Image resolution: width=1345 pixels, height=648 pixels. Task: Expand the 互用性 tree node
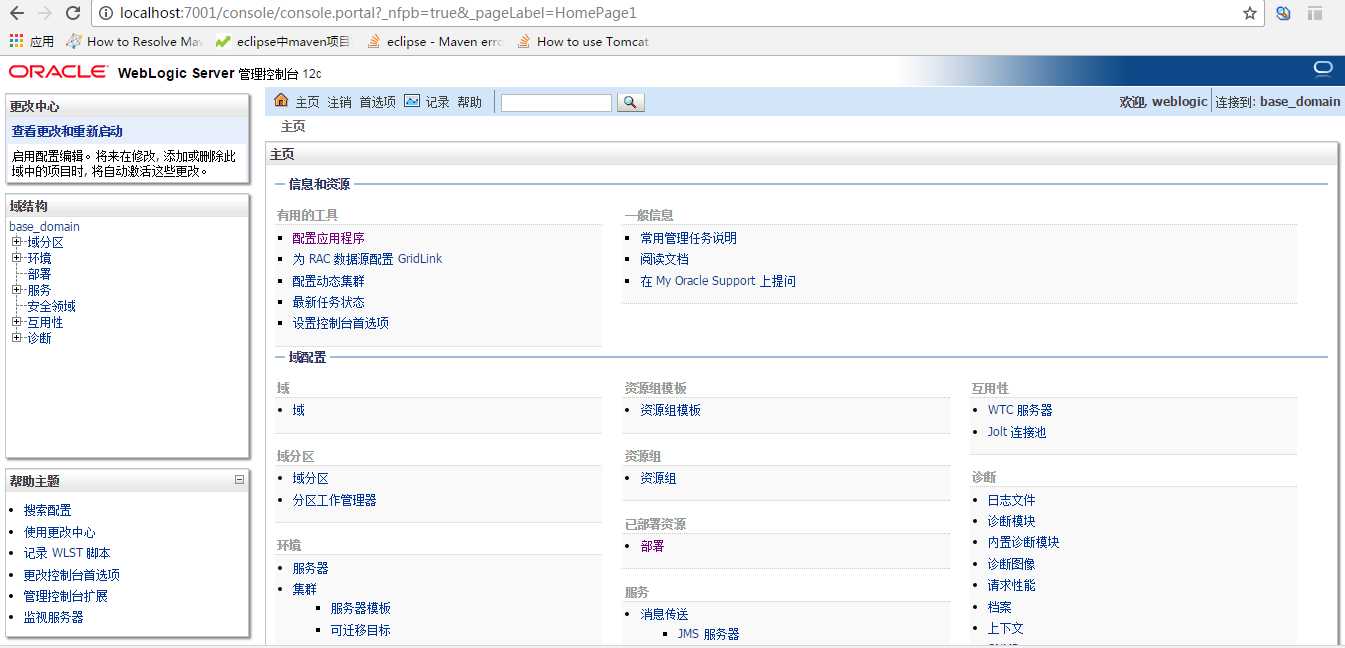click(x=16, y=322)
